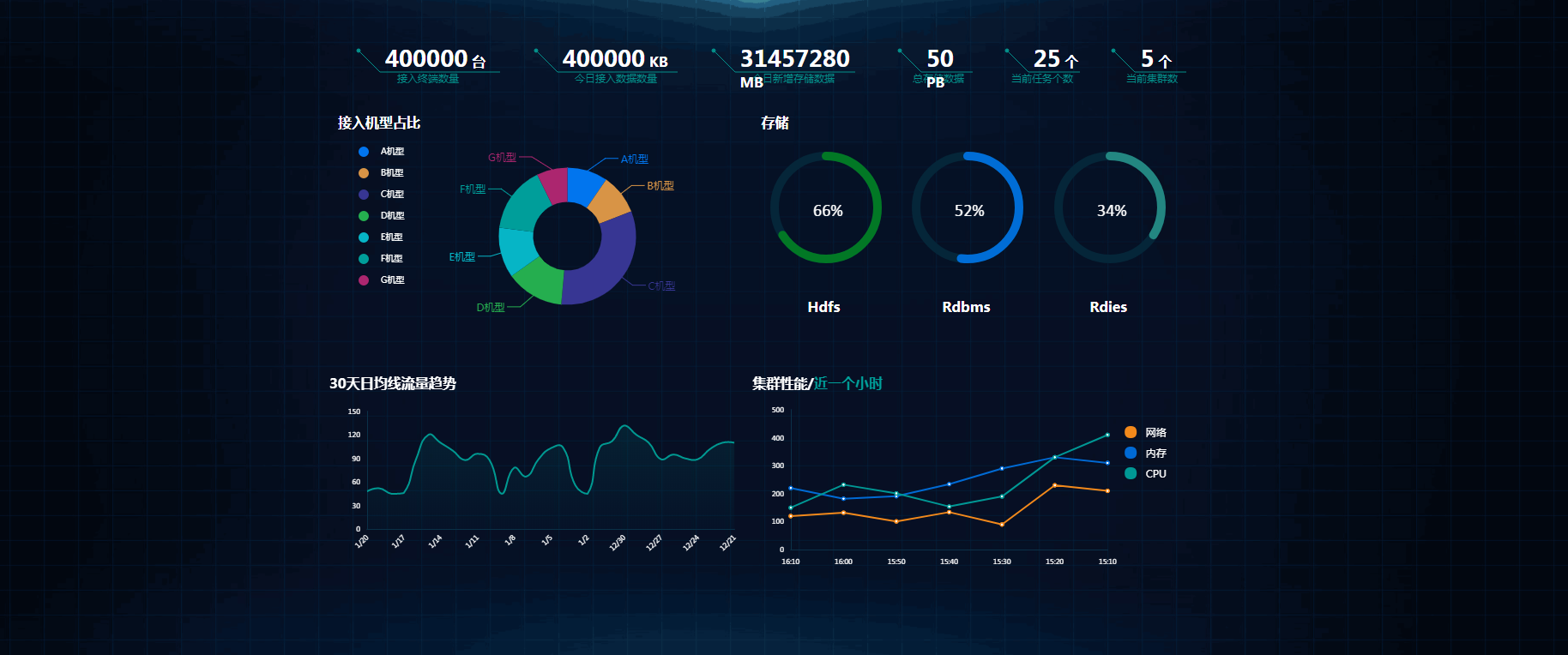Click the C机型 callout label beside the donut
This screenshot has width=1568, height=655.
pyautogui.click(x=661, y=286)
